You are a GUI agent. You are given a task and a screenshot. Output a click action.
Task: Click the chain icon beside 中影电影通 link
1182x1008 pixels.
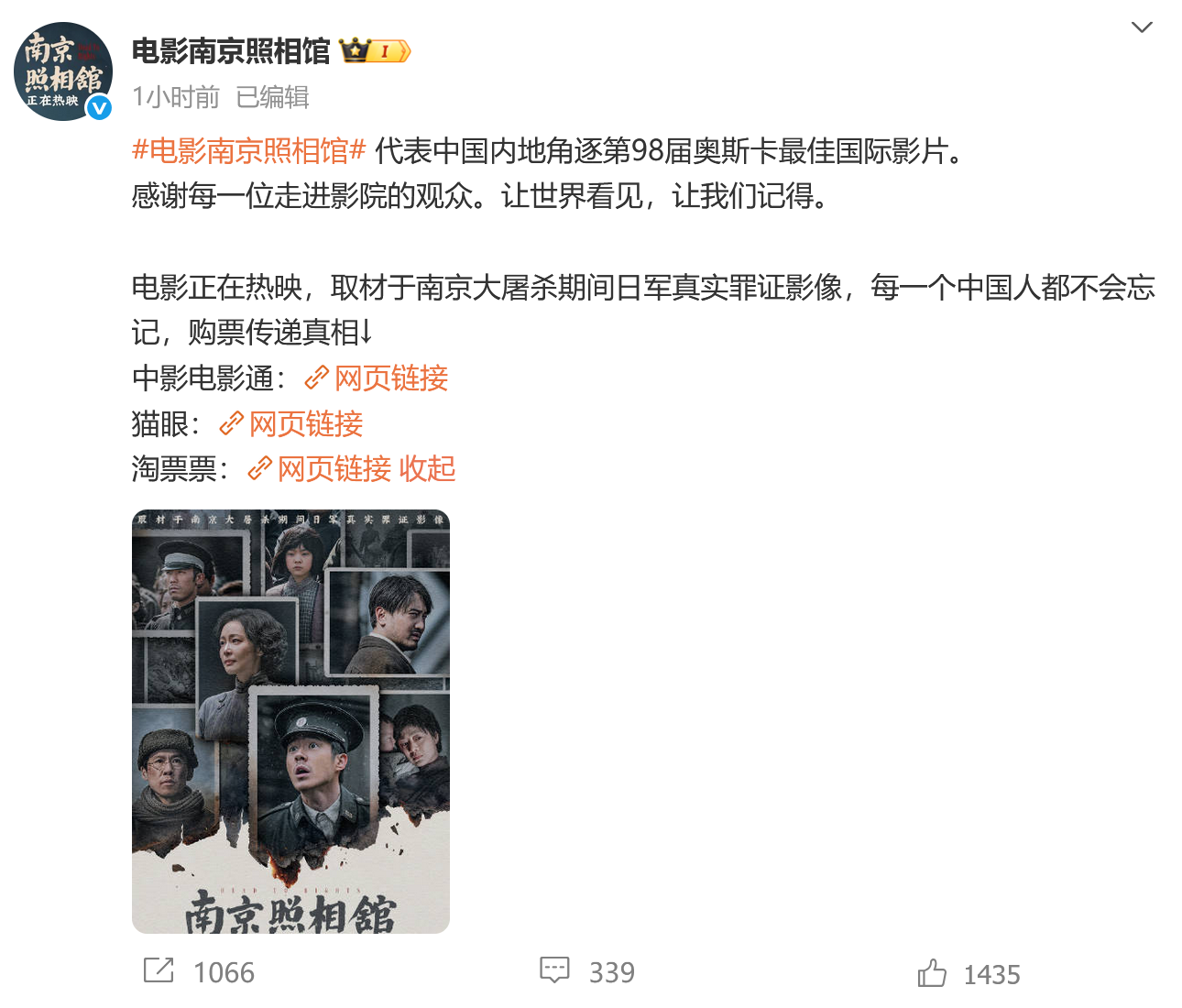[x=316, y=378]
